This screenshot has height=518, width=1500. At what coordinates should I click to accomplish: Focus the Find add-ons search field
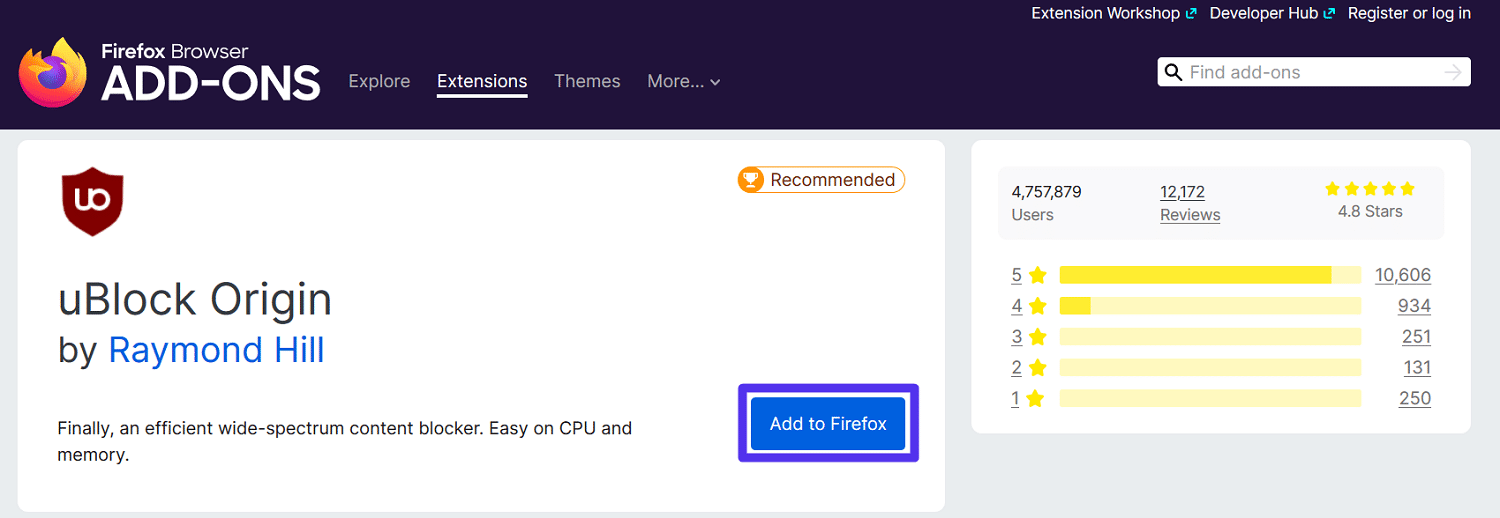pyautogui.click(x=1310, y=72)
